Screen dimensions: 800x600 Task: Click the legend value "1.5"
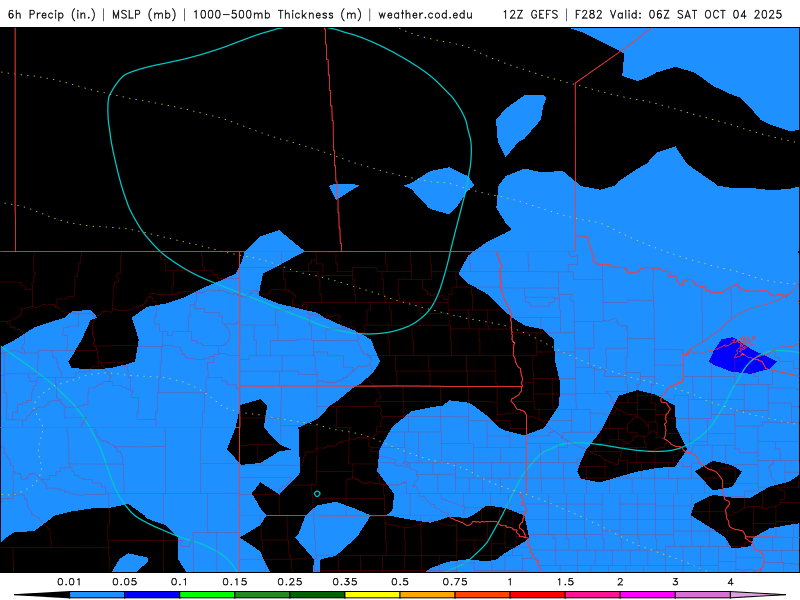coord(565,582)
